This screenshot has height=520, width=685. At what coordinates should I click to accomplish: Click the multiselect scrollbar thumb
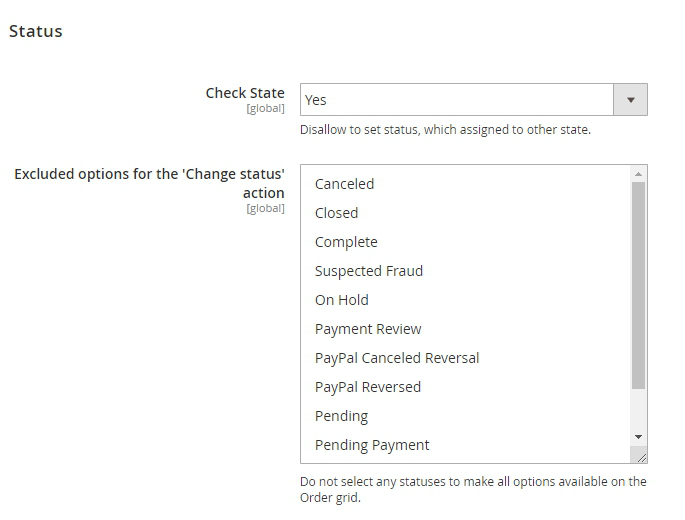click(639, 285)
